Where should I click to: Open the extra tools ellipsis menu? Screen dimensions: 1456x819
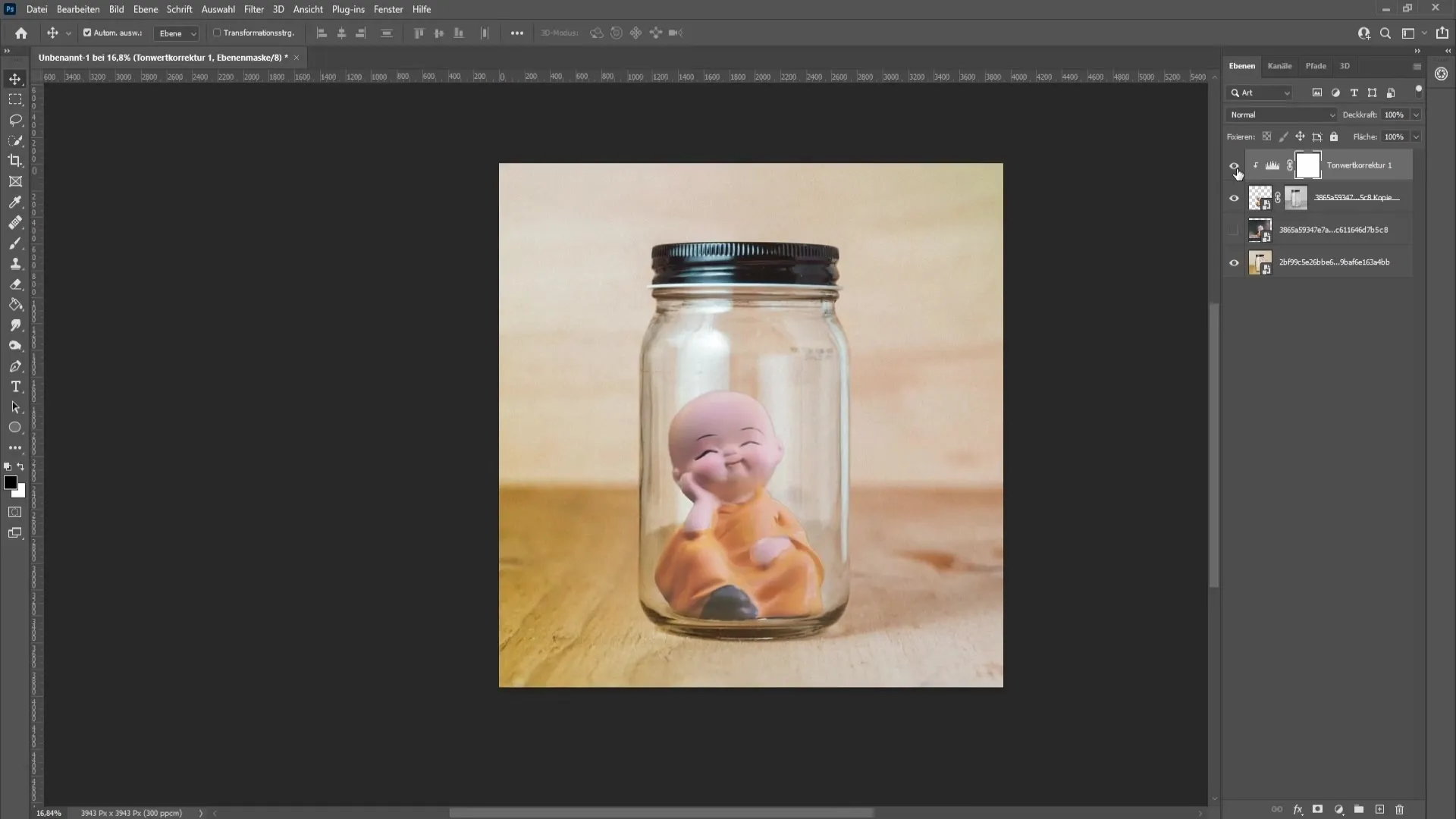click(15, 448)
